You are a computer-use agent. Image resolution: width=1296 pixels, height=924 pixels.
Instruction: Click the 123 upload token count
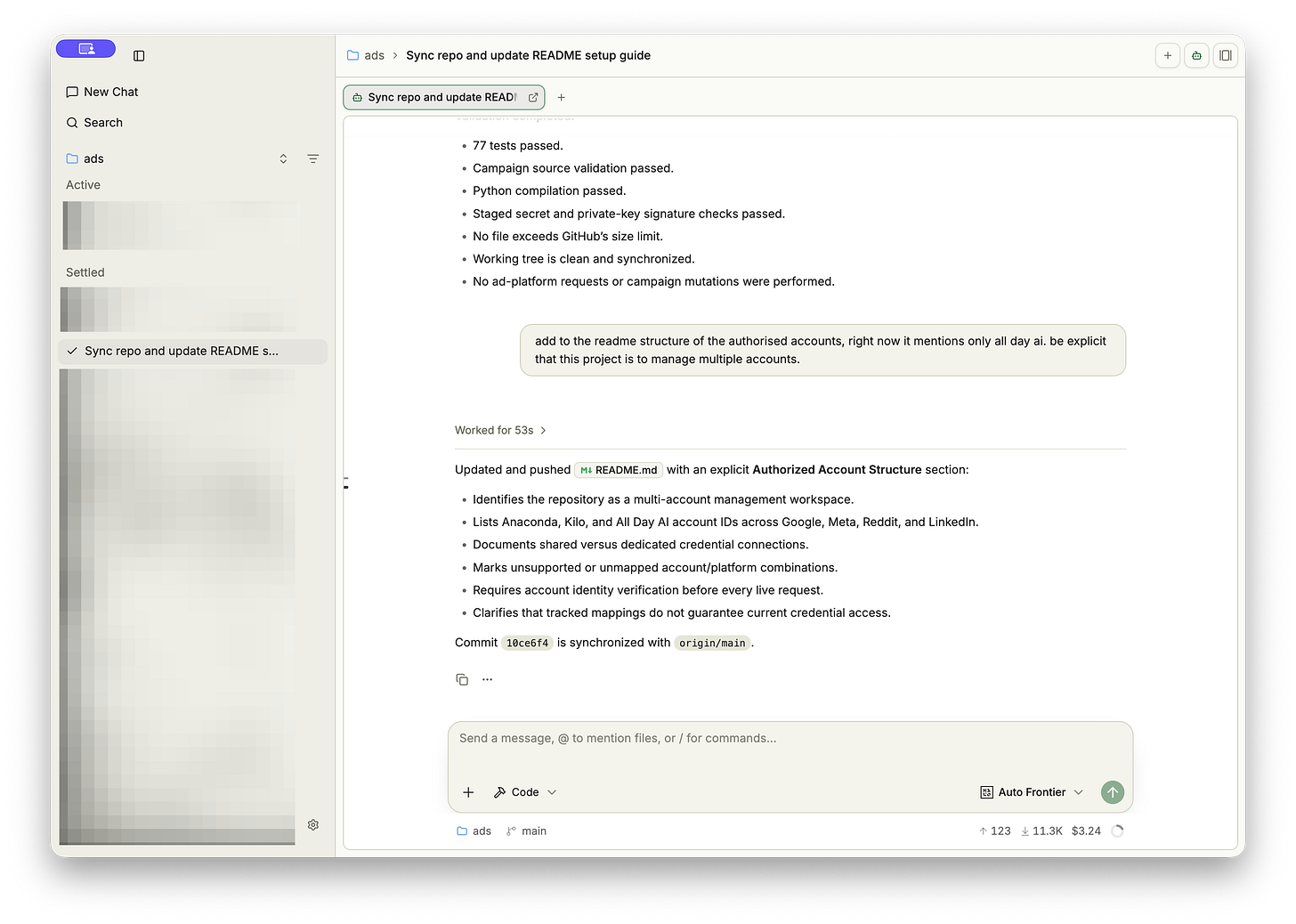tap(995, 831)
